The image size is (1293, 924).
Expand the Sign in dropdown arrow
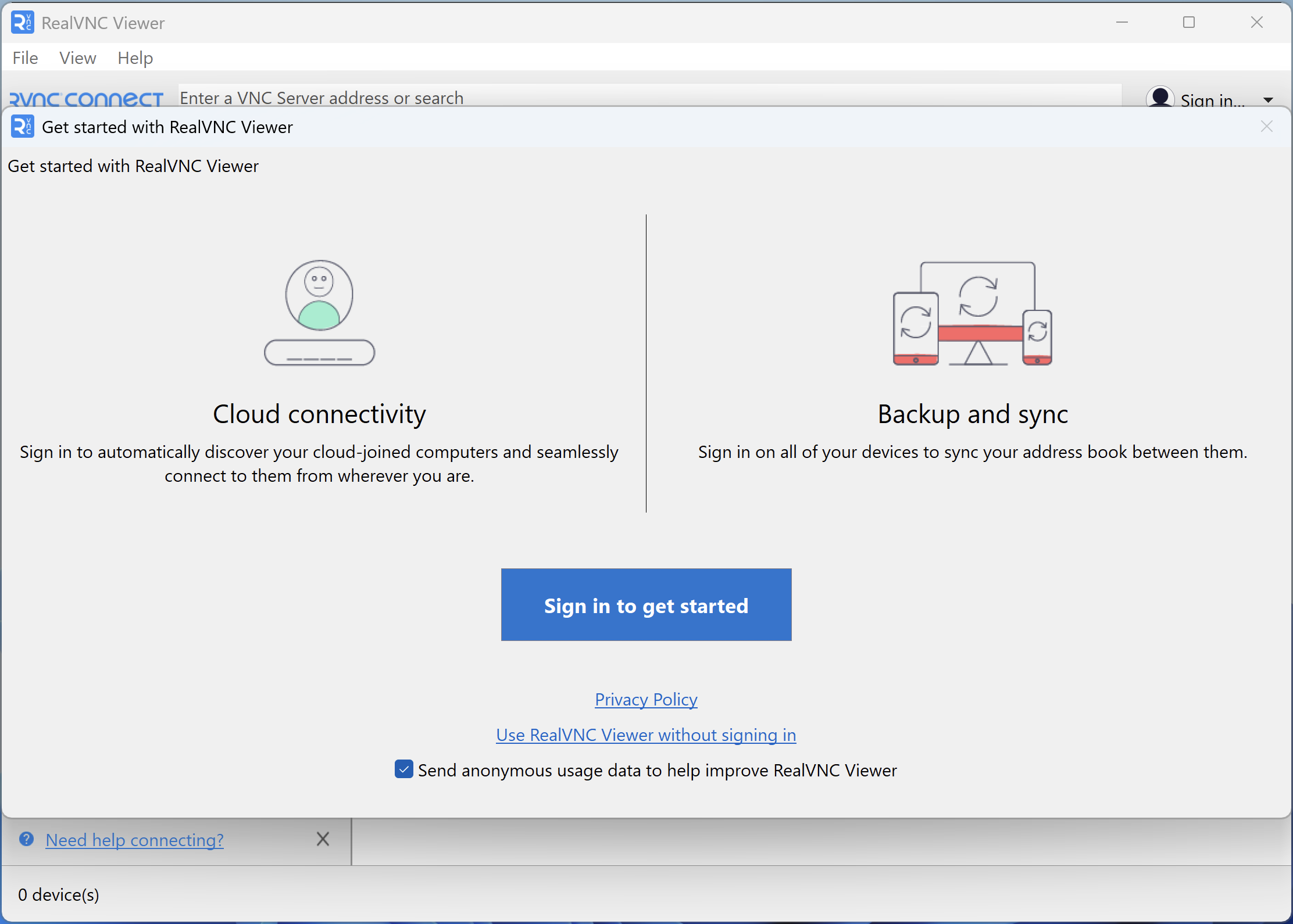(1268, 100)
